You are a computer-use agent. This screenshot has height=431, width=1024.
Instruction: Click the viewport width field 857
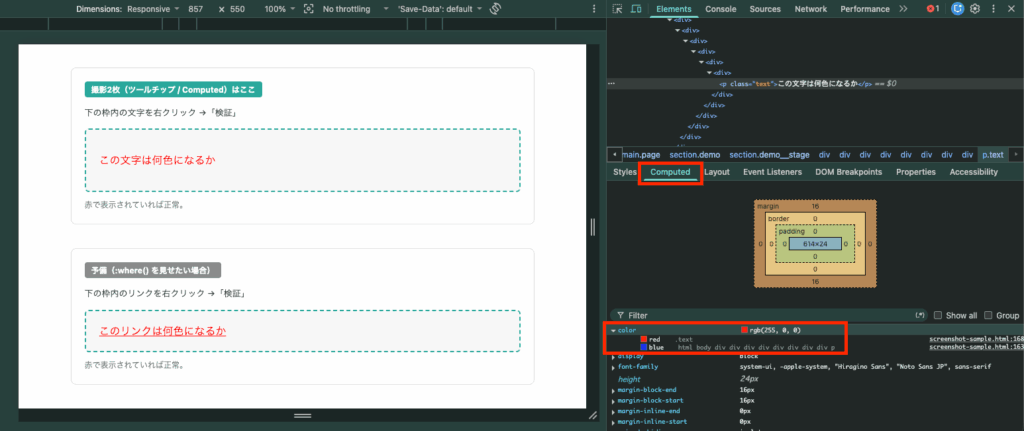[195, 9]
